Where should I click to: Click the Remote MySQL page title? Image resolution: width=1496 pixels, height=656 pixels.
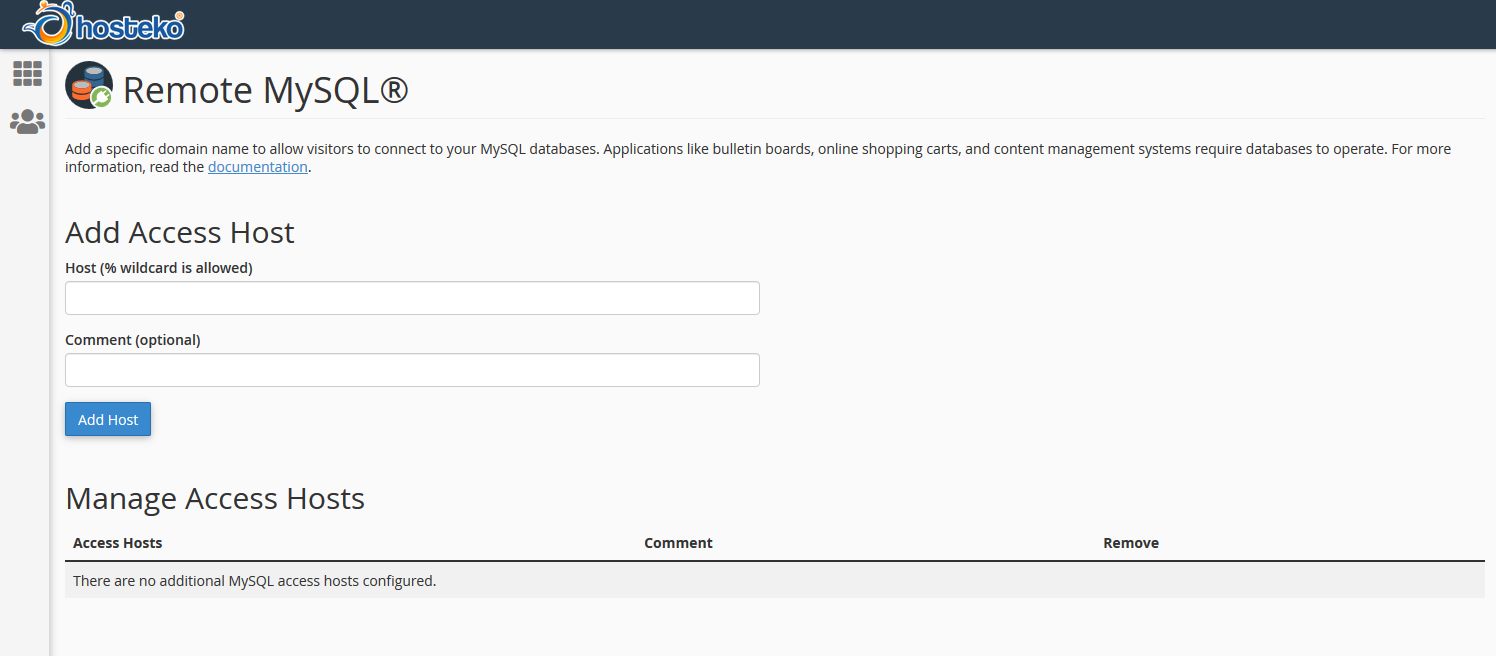coord(266,89)
